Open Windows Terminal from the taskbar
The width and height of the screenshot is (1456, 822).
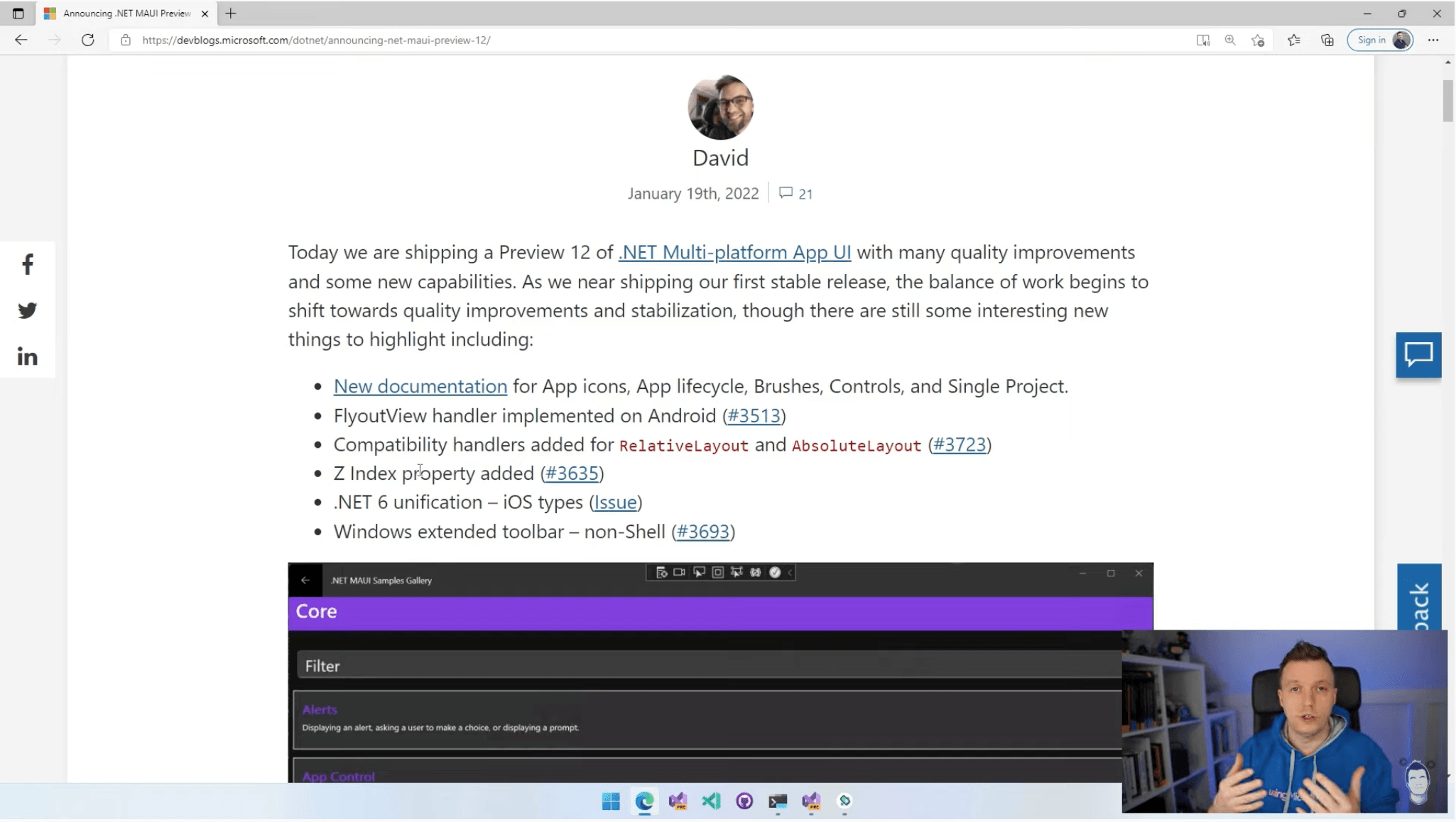778,802
